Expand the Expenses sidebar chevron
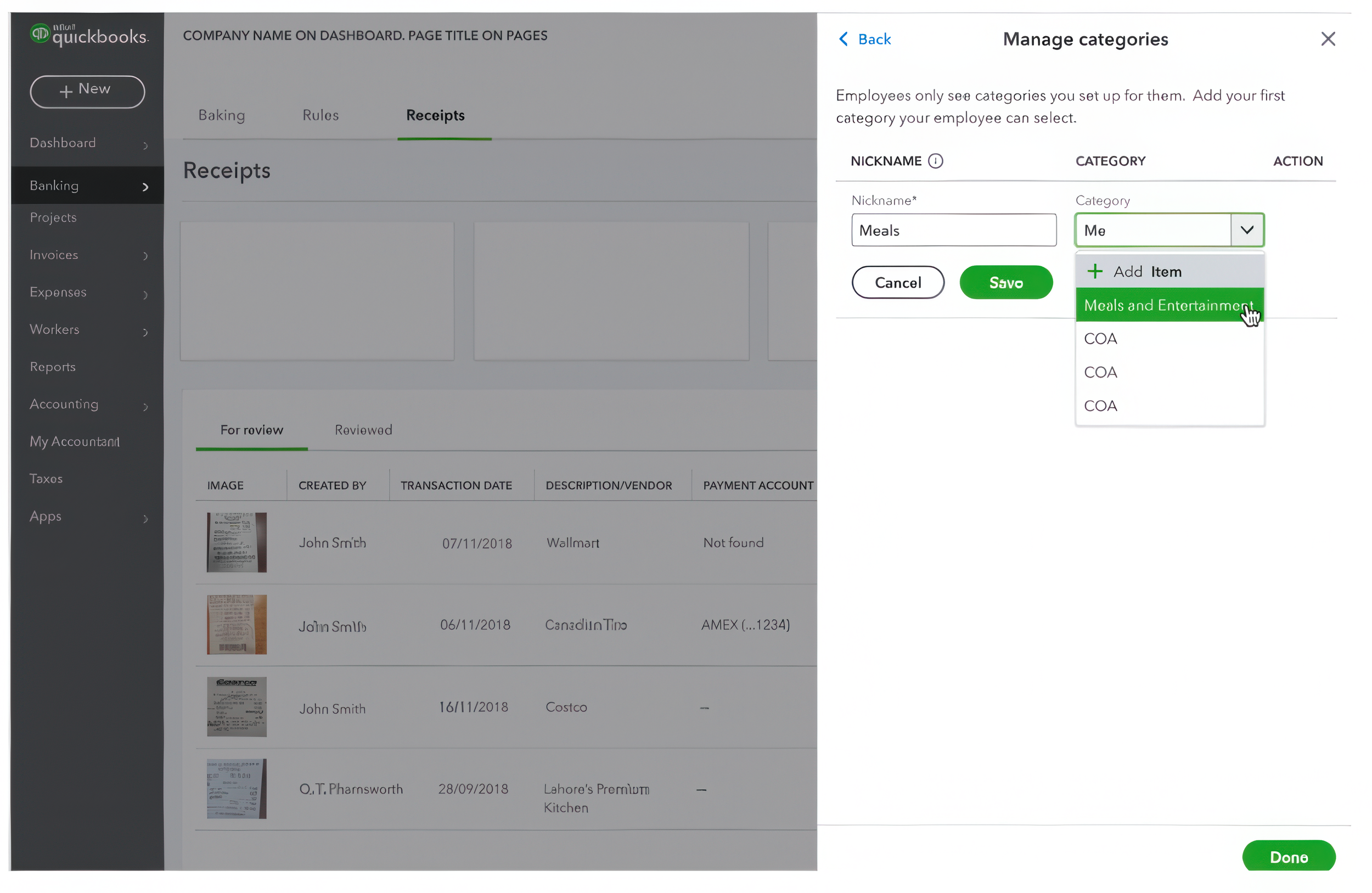The height and width of the screenshot is (893, 1372). click(145, 295)
